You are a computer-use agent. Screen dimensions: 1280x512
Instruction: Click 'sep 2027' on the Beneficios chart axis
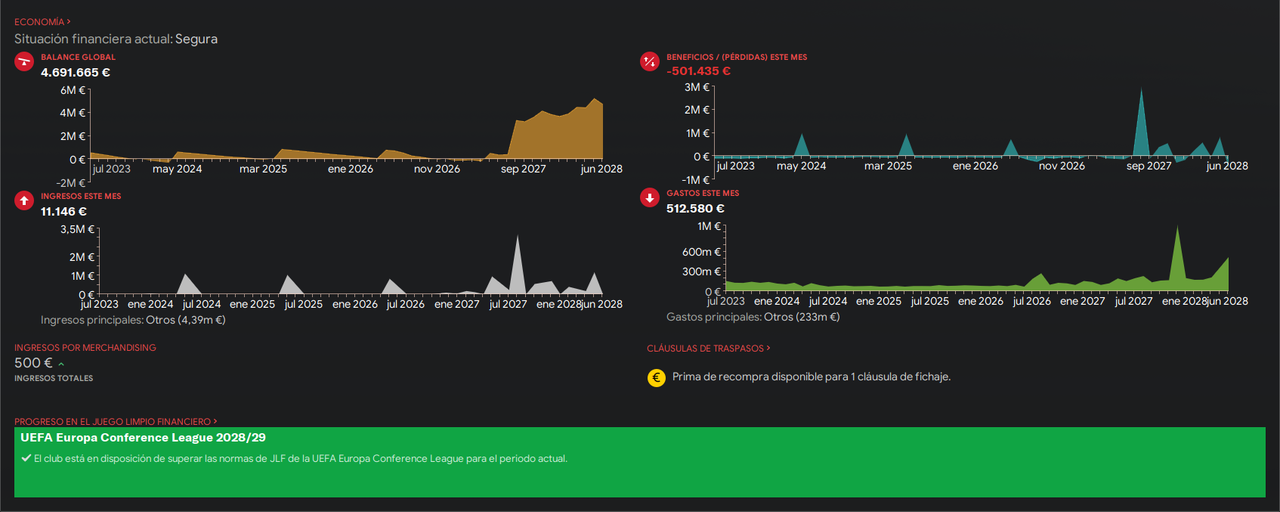coord(1149,166)
